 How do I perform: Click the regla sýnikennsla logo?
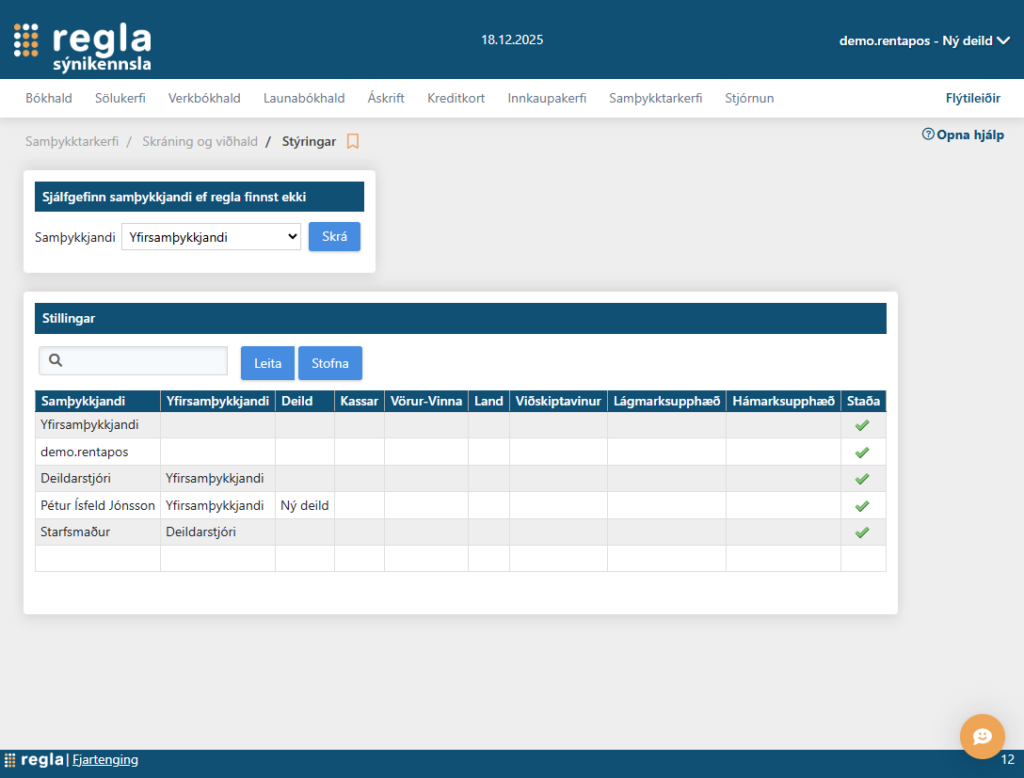click(83, 45)
